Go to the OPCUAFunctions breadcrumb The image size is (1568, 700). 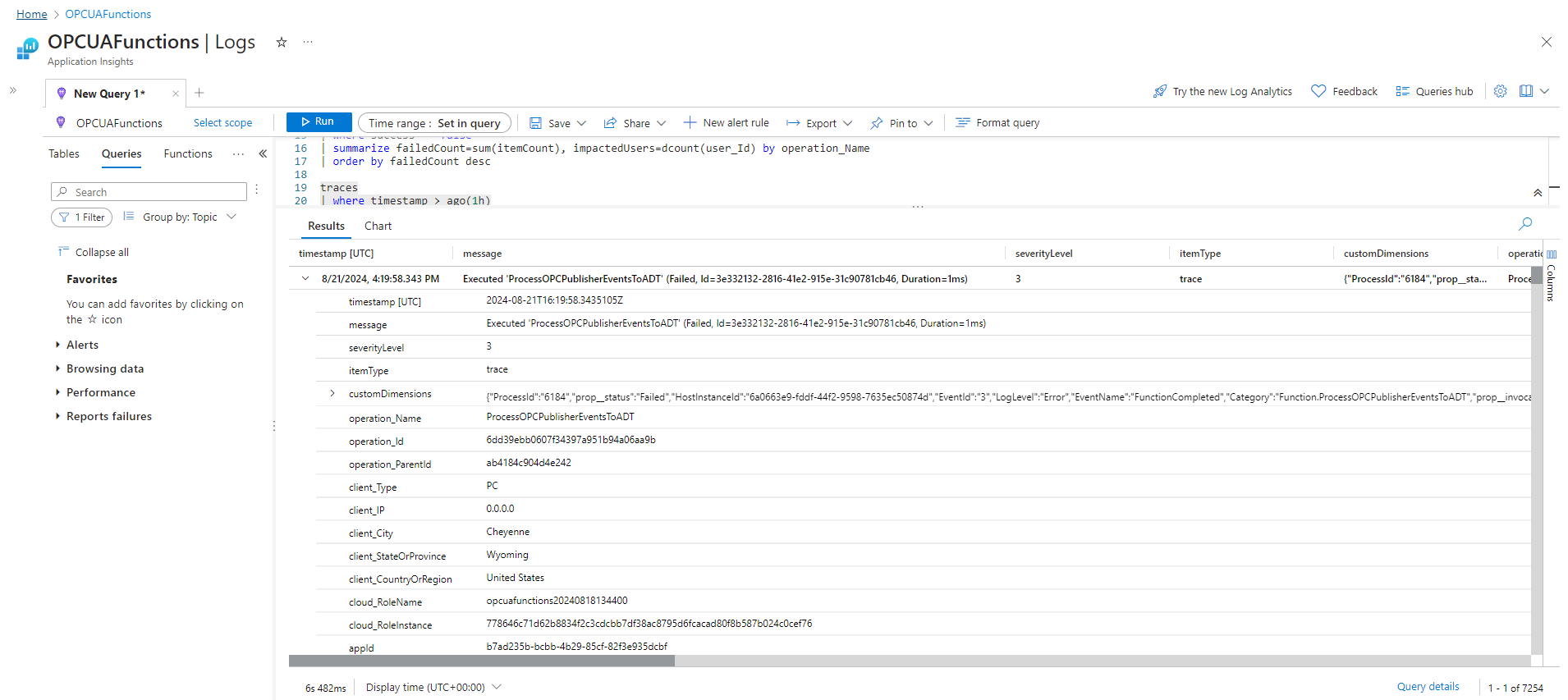[x=108, y=14]
